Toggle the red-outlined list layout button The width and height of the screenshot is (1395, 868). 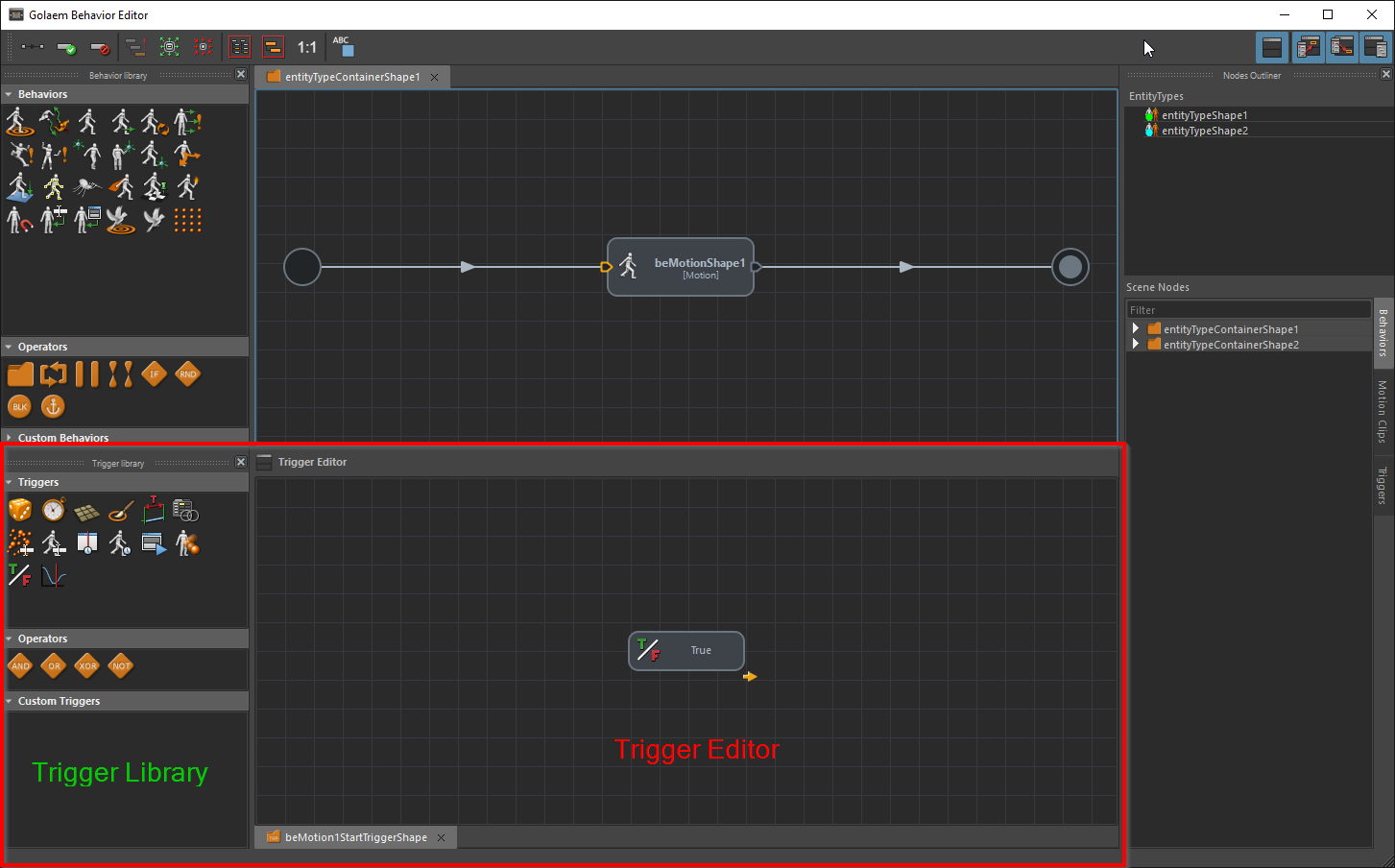point(240,47)
